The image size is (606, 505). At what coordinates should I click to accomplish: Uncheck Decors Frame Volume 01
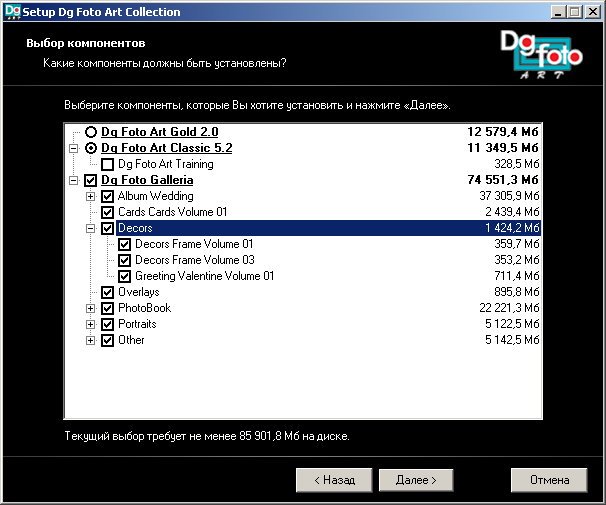click(x=124, y=244)
